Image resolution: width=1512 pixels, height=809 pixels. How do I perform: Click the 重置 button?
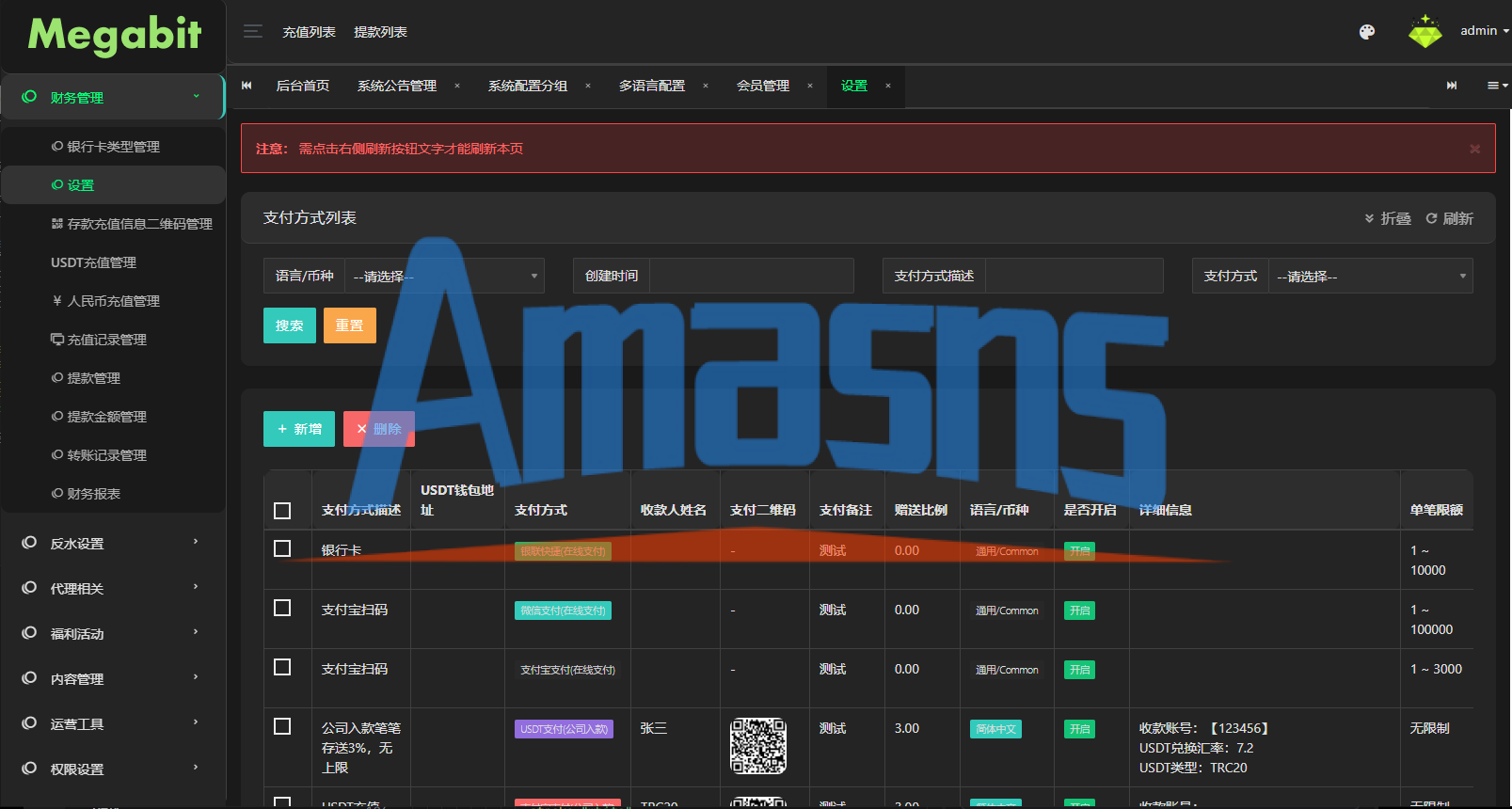coord(350,325)
